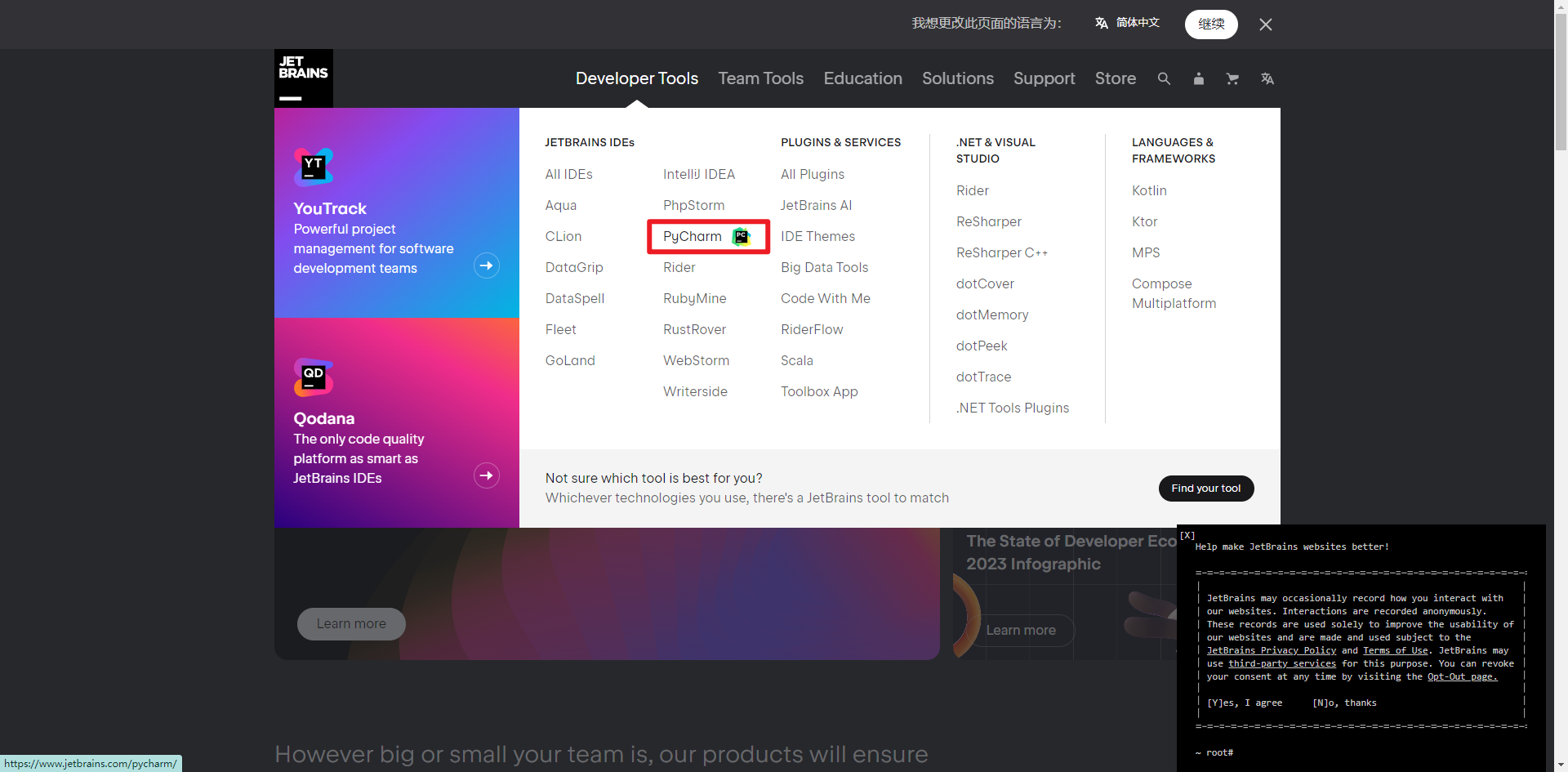Click the JetBrains logo
1568x772 pixels.
(x=304, y=78)
